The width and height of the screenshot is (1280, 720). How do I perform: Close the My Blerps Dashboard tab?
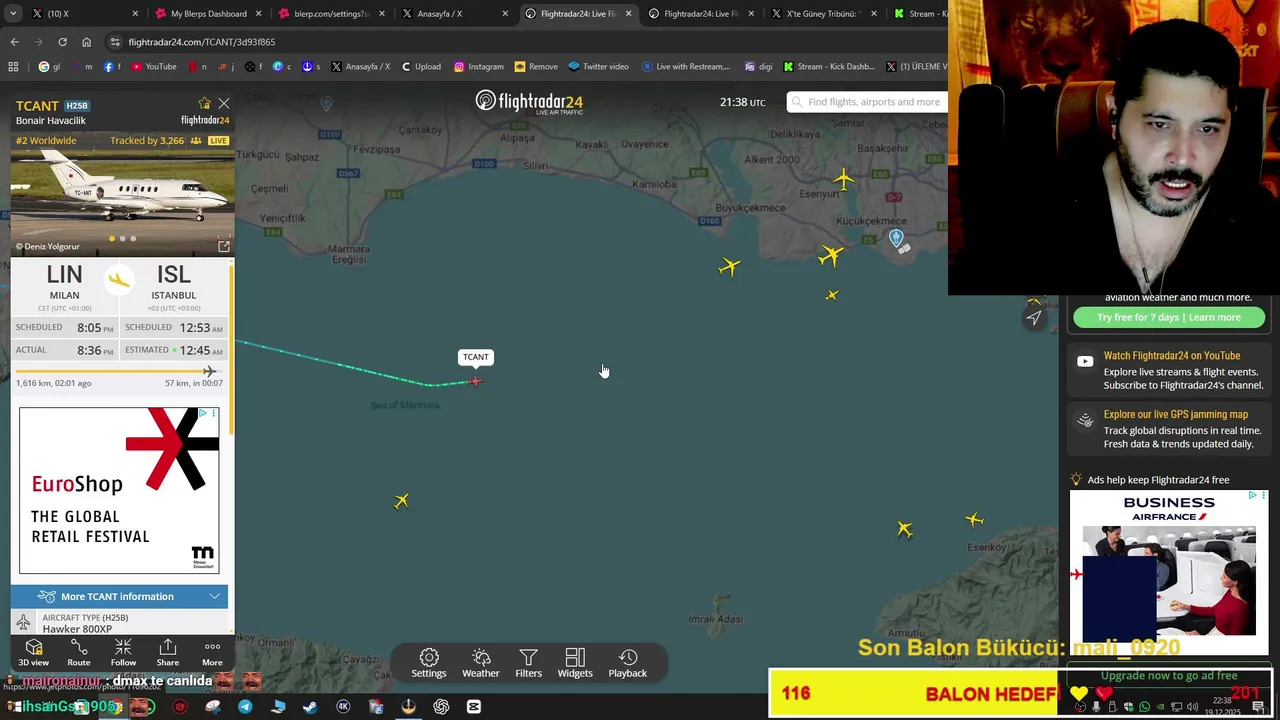tap(259, 14)
